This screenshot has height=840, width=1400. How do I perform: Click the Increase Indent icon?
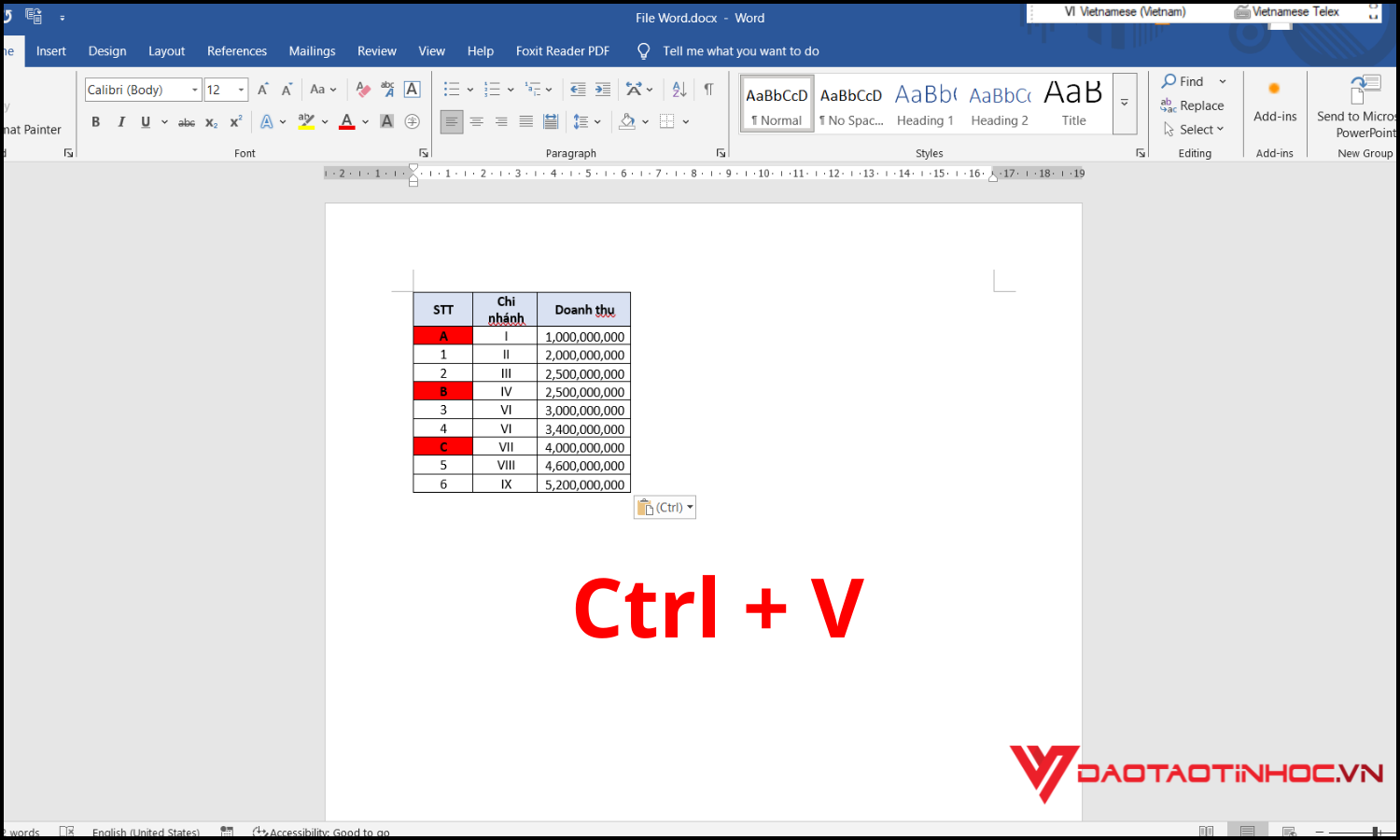coord(603,90)
